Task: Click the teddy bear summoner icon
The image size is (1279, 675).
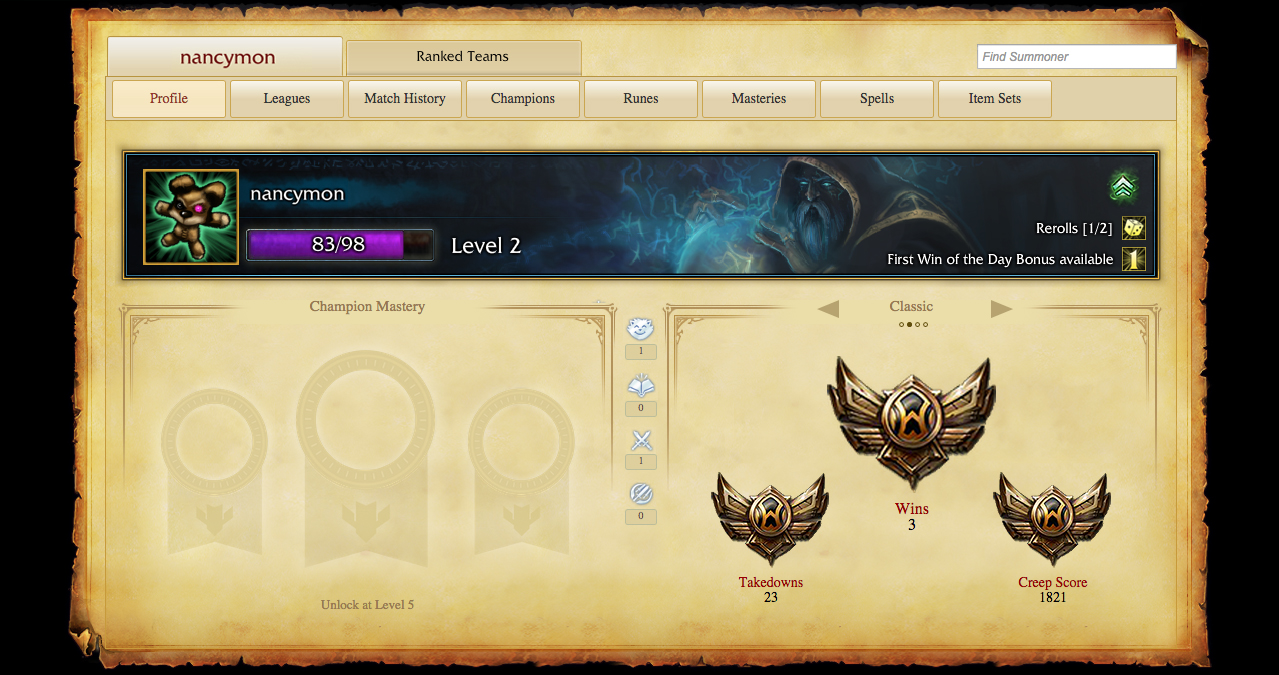Action: click(x=191, y=217)
